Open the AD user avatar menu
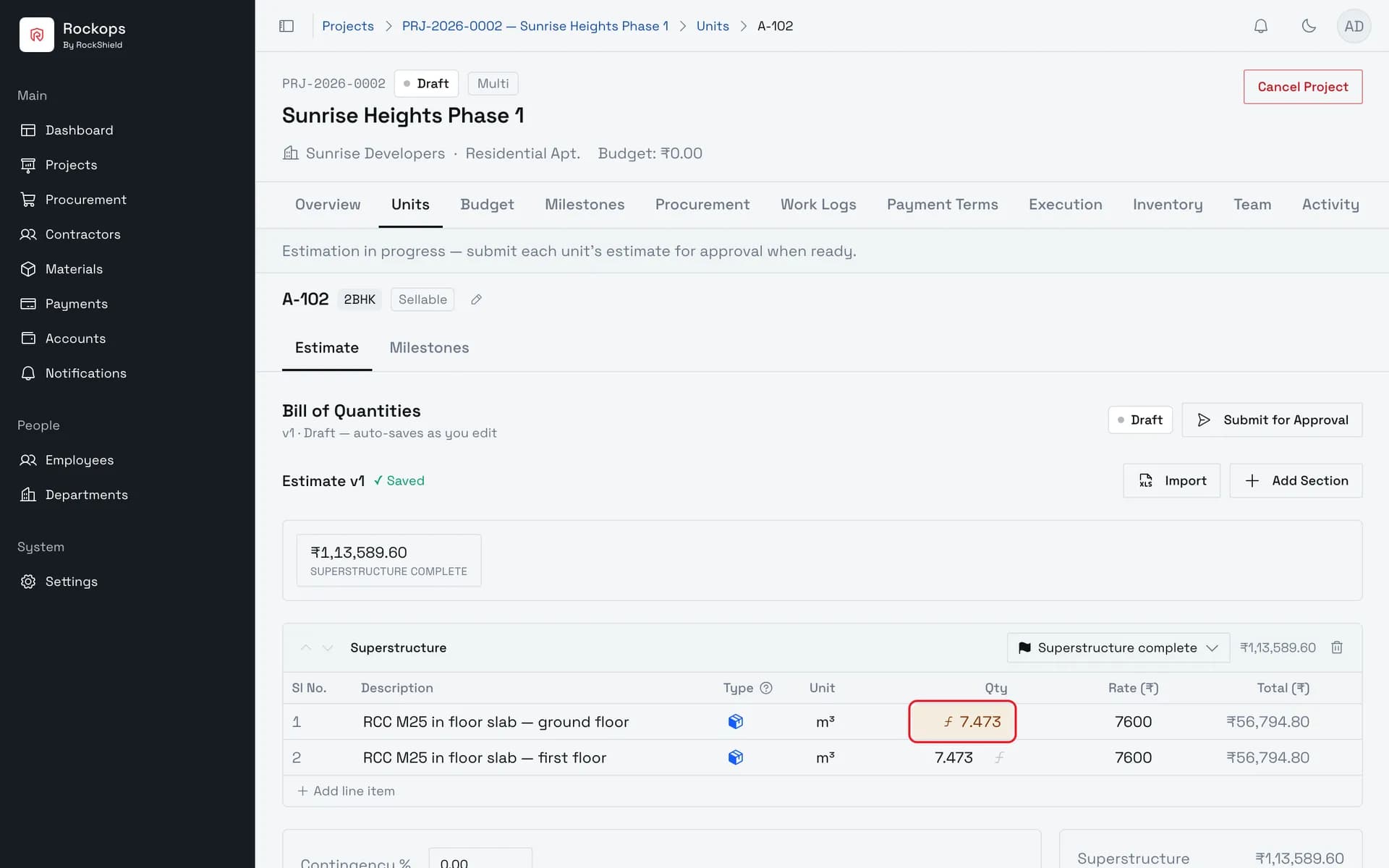The image size is (1389, 868). (1354, 26)
